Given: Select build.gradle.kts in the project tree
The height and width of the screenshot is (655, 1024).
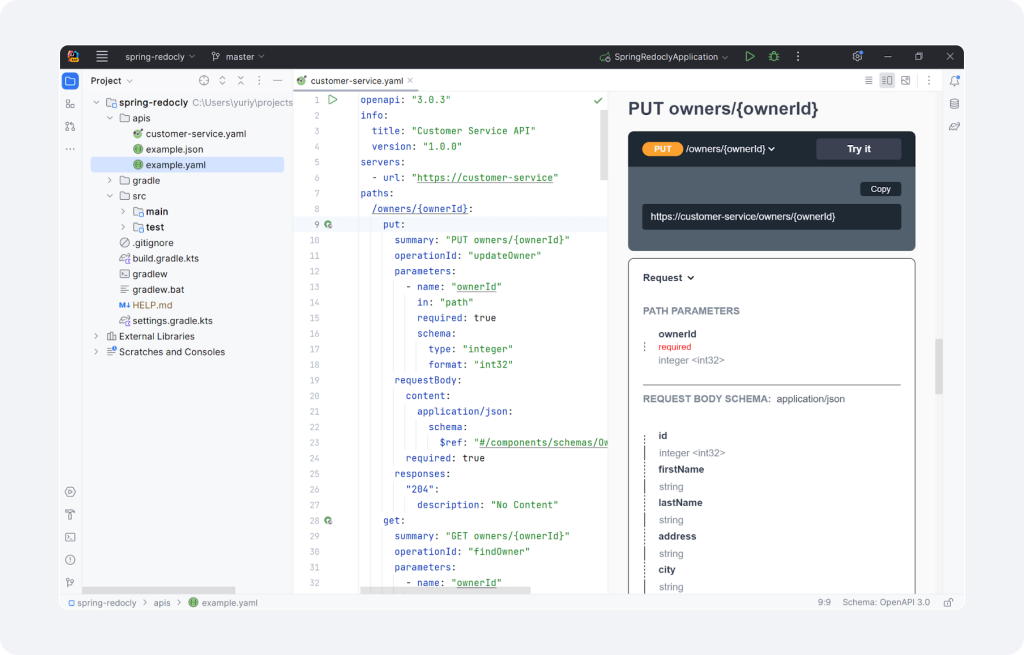Looking at the screenshot, I should click(x=165, y=259).
